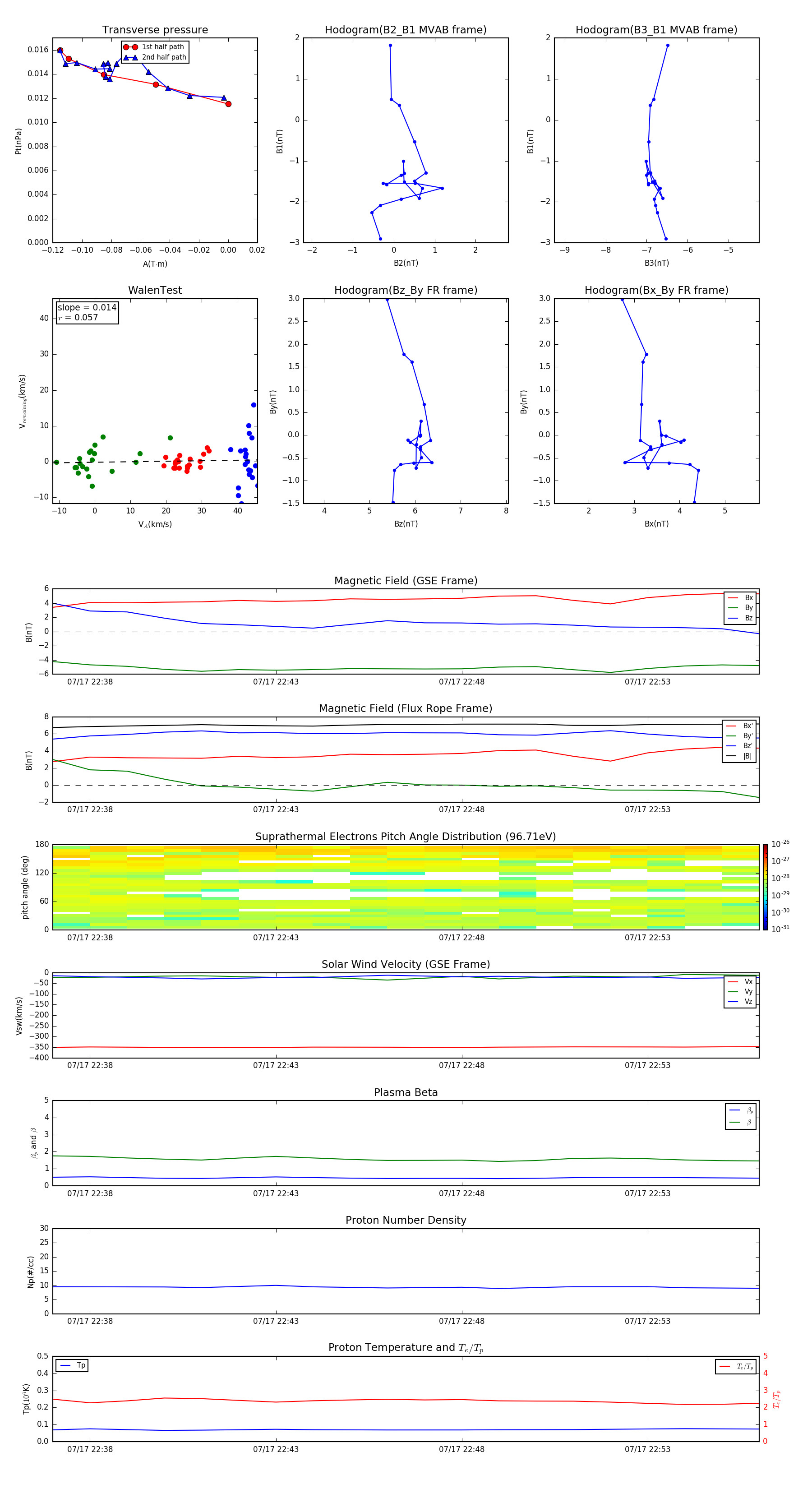Click 'Magnetic Field (GSE Frame)' title
Image resolution: width=812 pixels, height=1489 pixels.
(406, 581)
